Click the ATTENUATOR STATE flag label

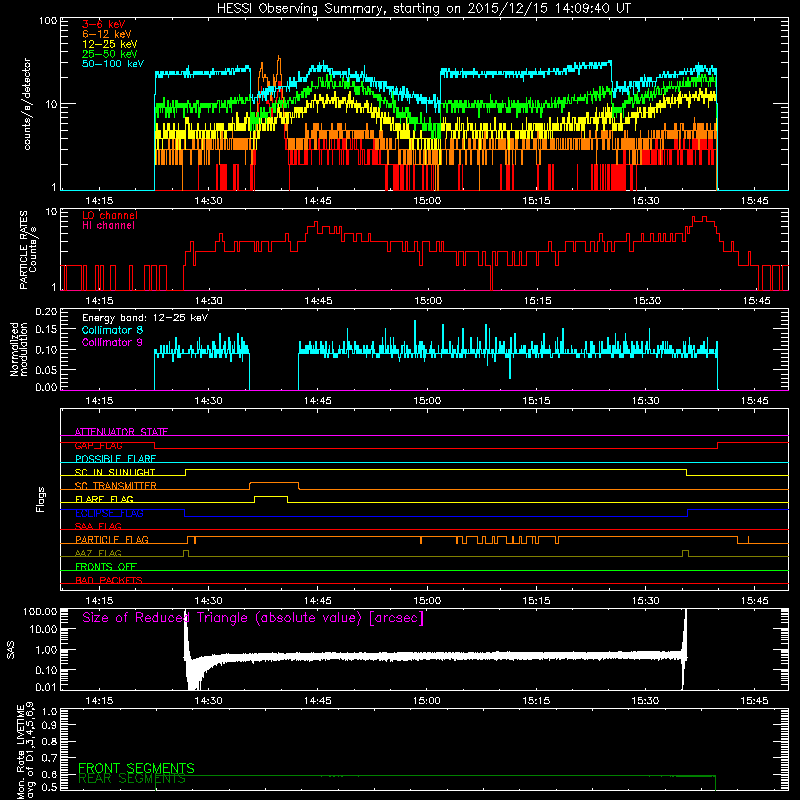point(121,432)
